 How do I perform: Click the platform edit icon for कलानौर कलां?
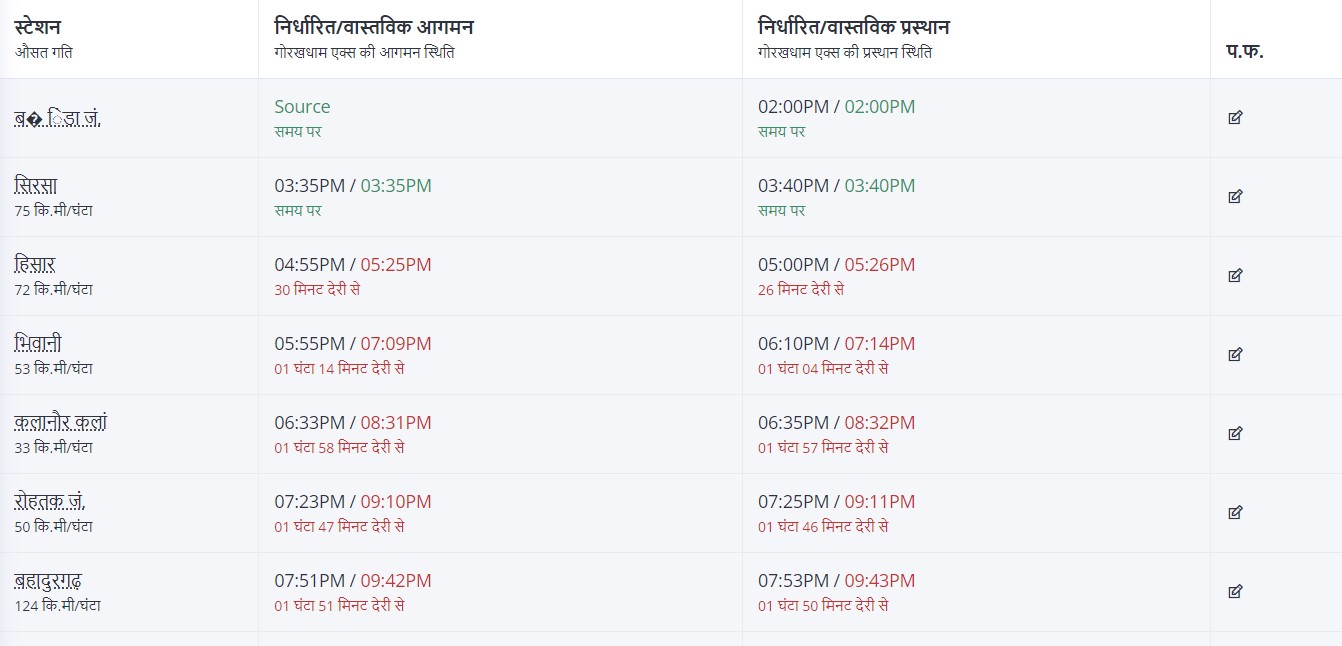tap(1235, 434)
